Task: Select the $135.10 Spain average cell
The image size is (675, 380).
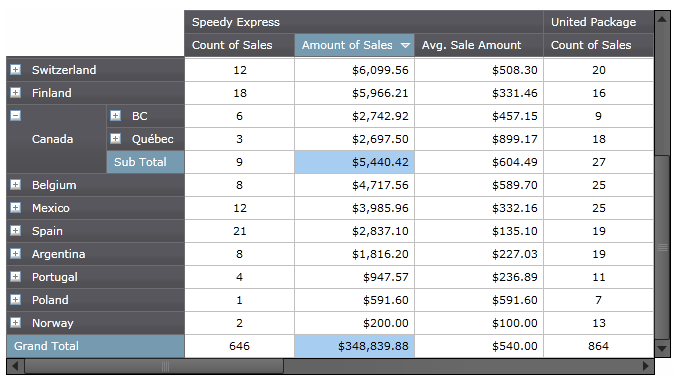Action: coord(479,231)
